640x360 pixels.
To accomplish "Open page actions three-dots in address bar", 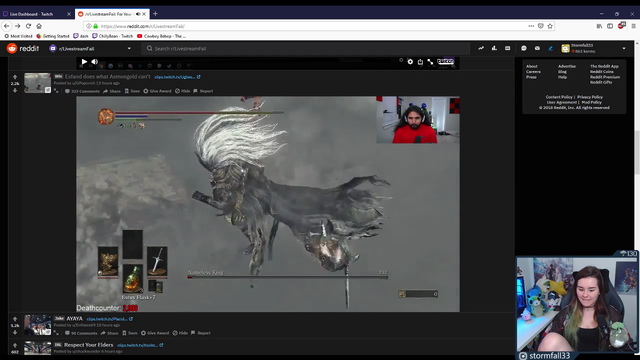I will [x=531, y=26].
